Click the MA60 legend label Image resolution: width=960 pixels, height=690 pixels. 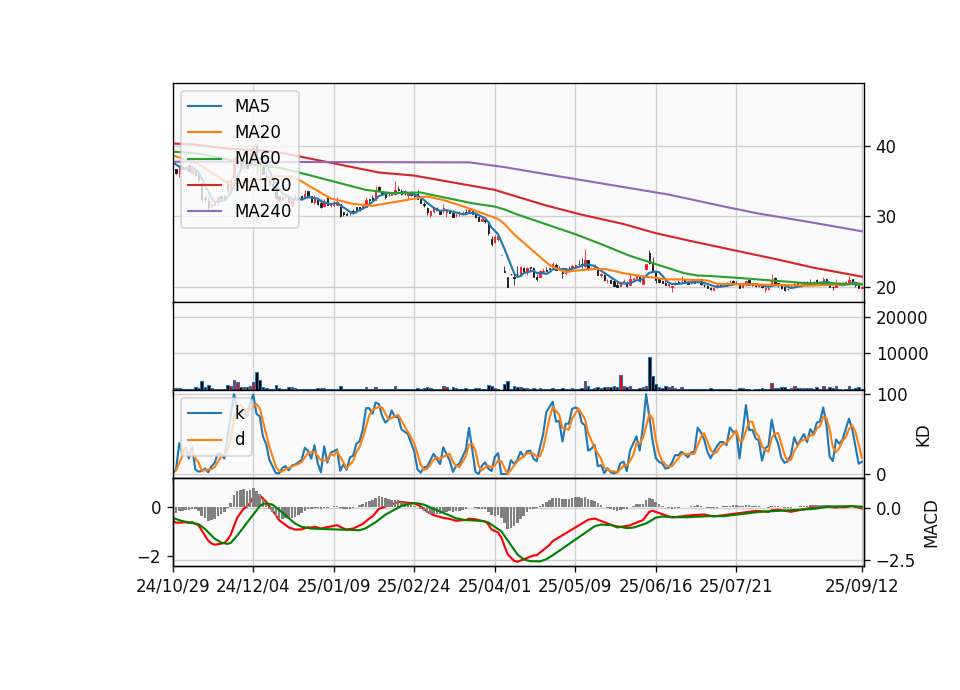[x=258, y=158]
